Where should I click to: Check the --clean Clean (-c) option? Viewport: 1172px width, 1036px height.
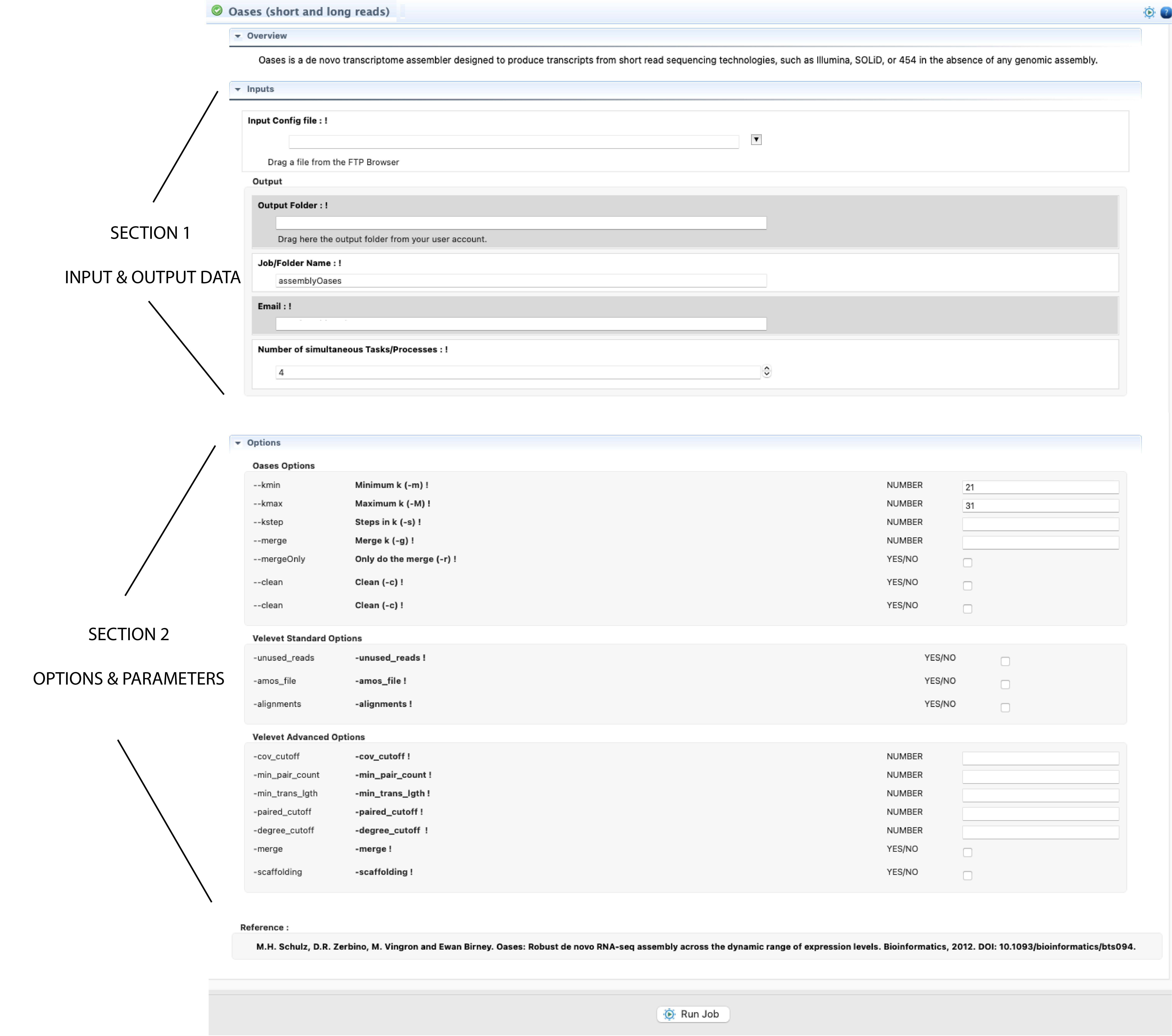tap(968, 586)
